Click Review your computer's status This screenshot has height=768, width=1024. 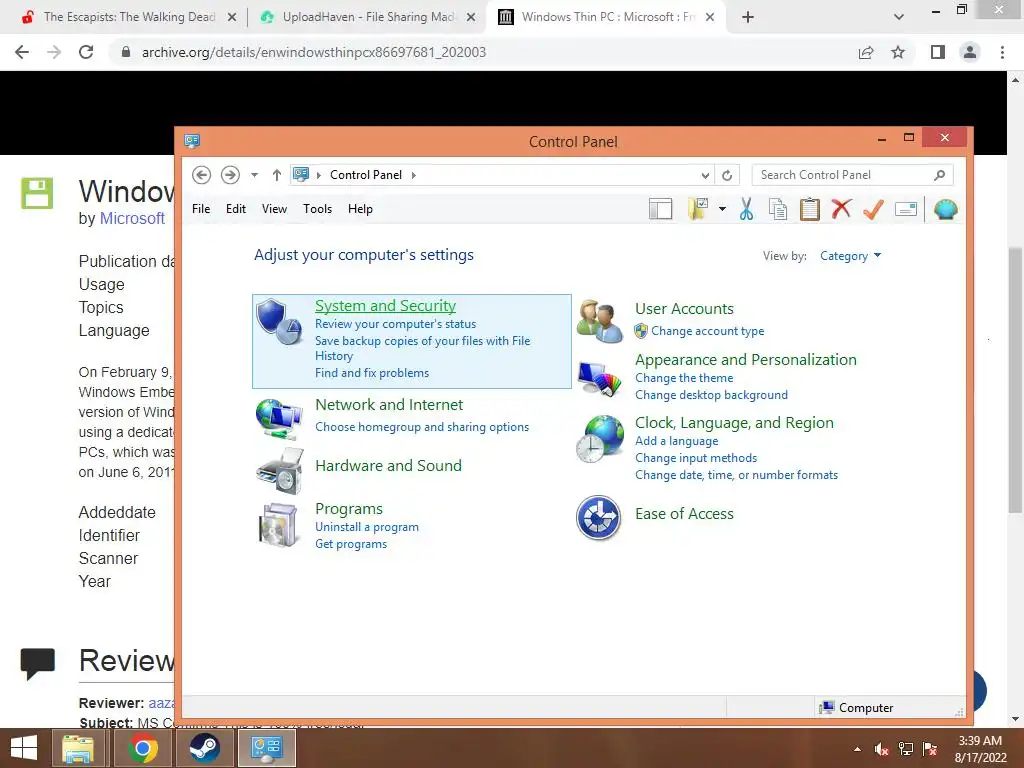(x=396, y=324)
